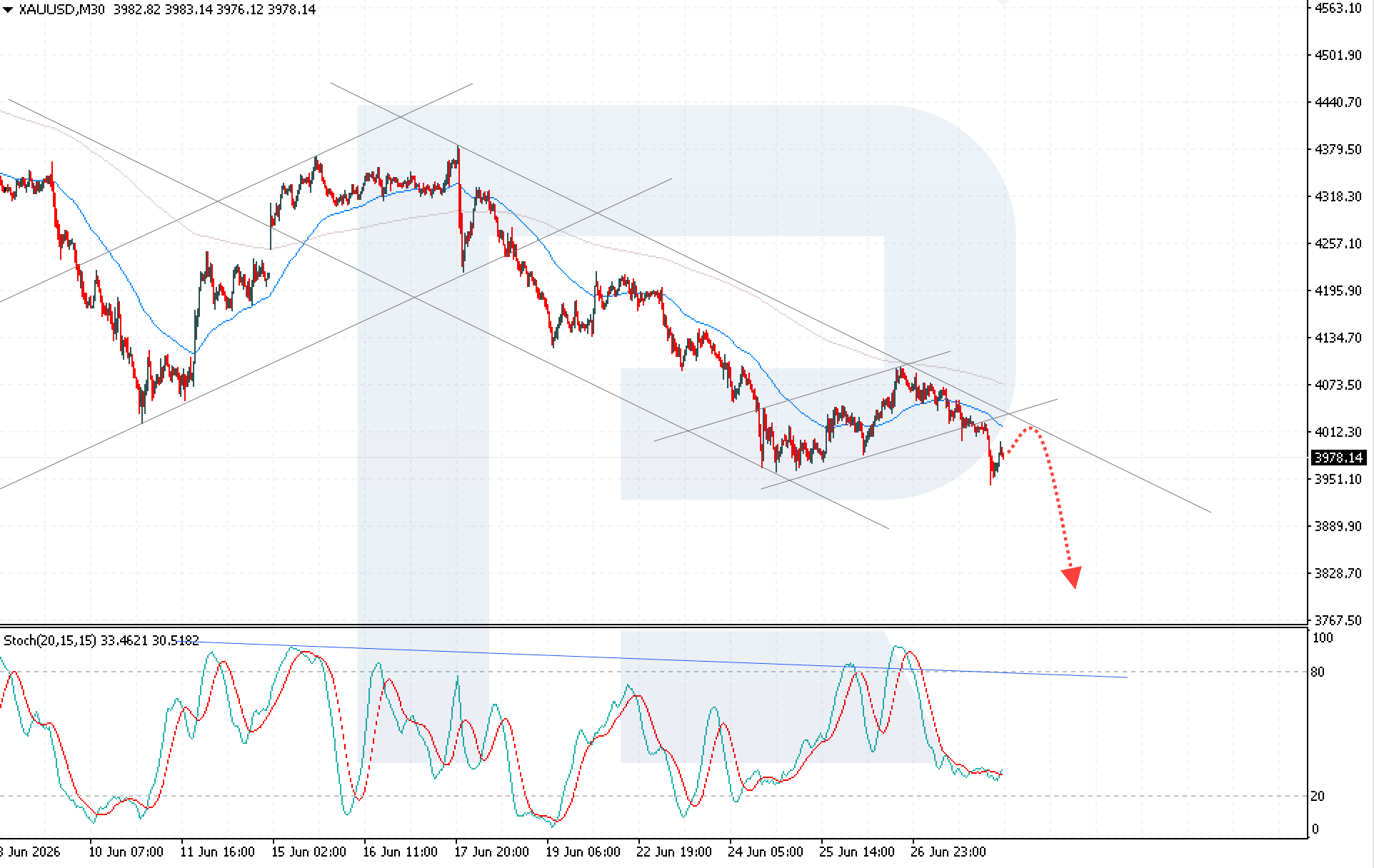Click the 22 Jun 19:00 time label
The image size is (1374, 868).
point(674,852)
